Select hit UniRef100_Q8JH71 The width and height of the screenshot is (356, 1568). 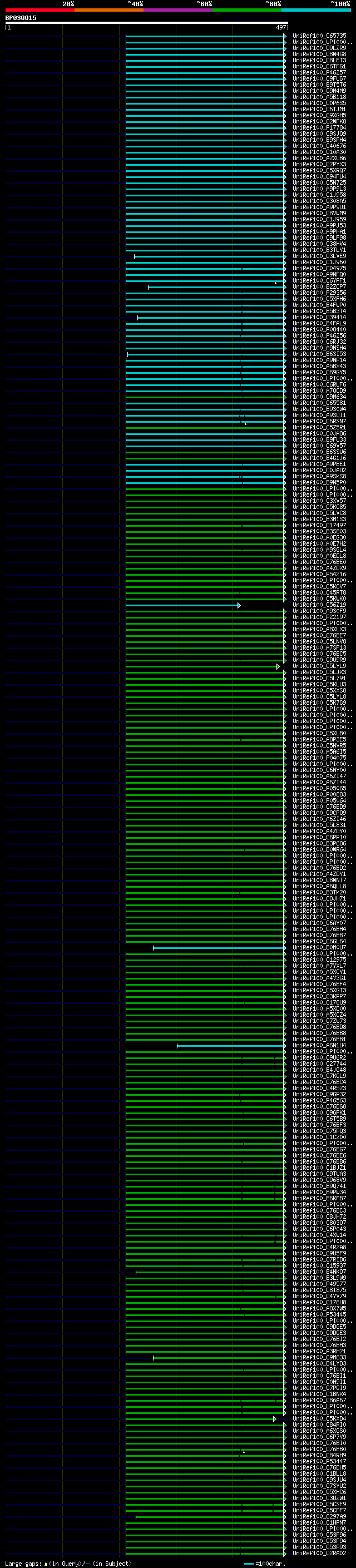coord(319,899)
